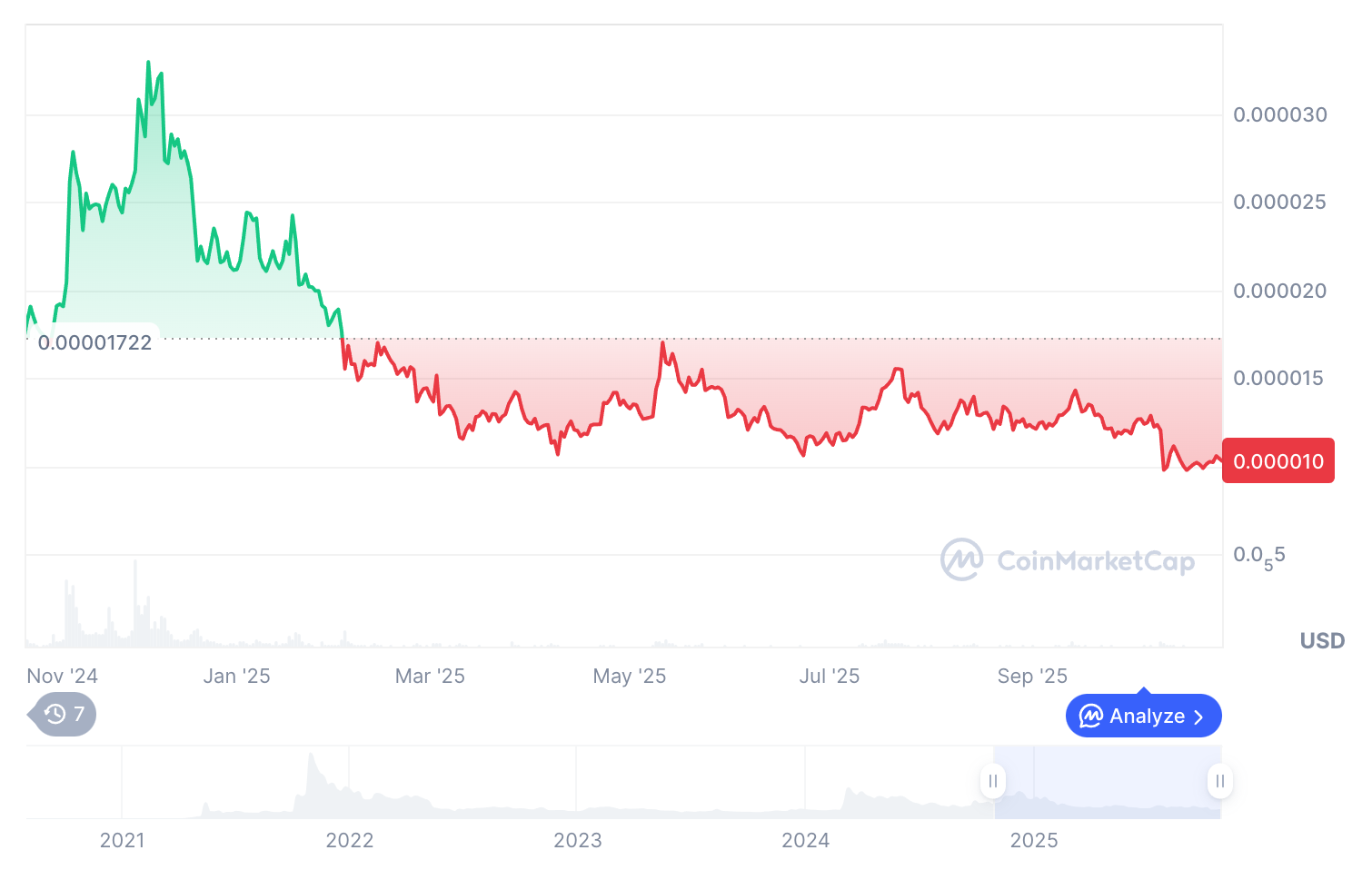1372x870 pixels.
Task: Grab the left range handle of navigator
Action: coord(993,781)
